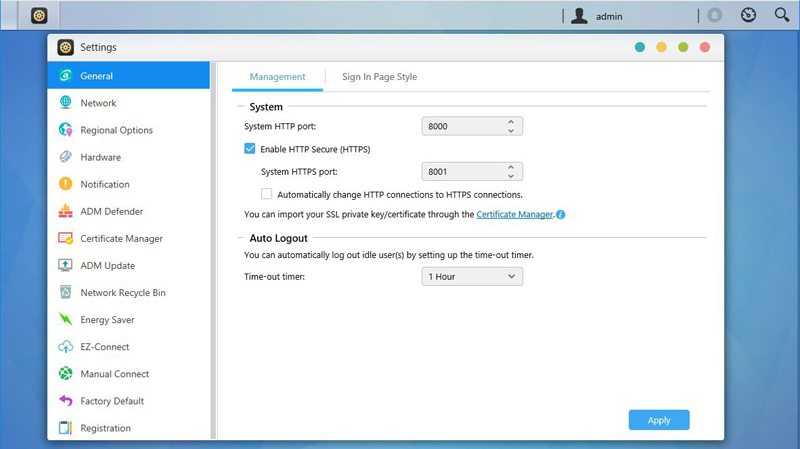
Task: Click the Manual Connect icon
Action: pyautogui.click(x=65, y=373)
